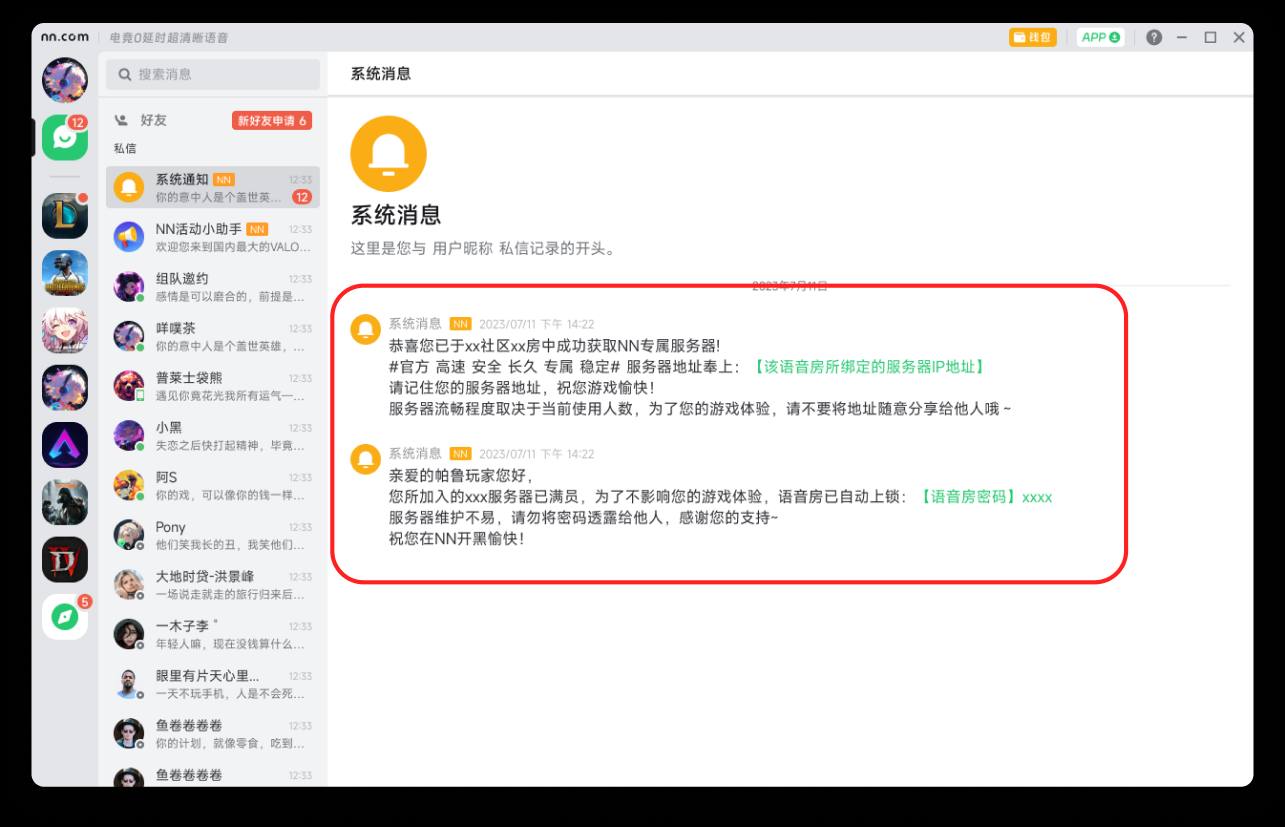Open the 眼里有片天心里... conversation
The image size is (1285, 827).
[x=213, y=683]
